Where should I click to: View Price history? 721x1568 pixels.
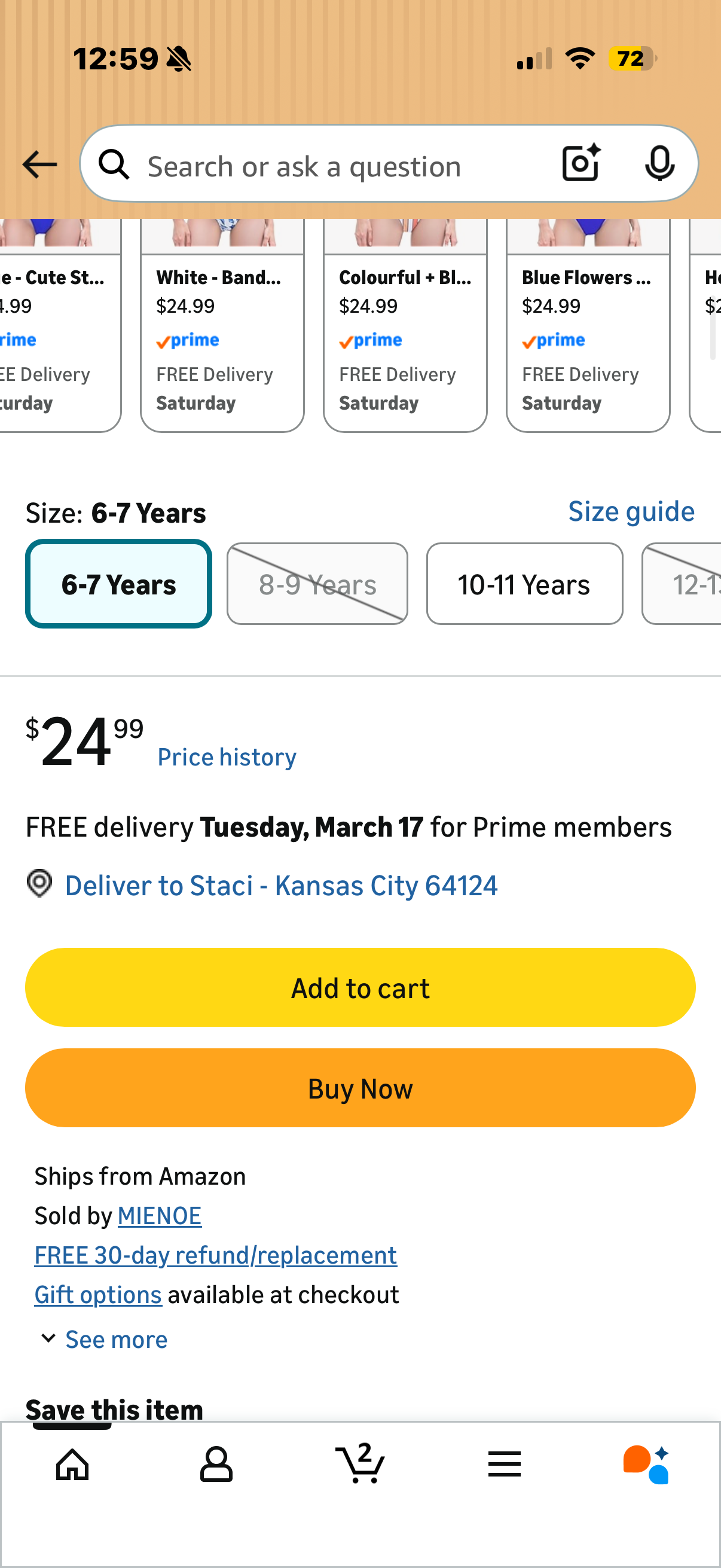pos(227,757)
